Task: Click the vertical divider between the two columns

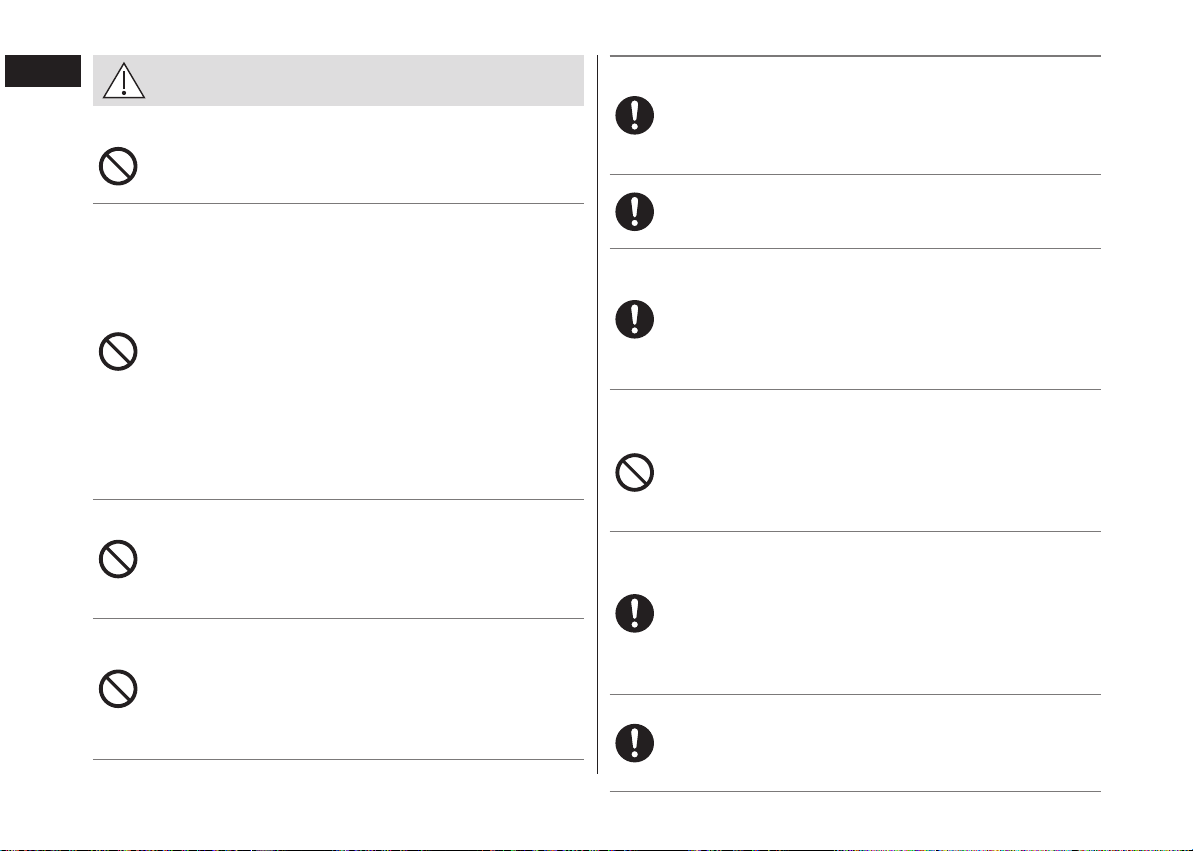Action: point(597,414)
